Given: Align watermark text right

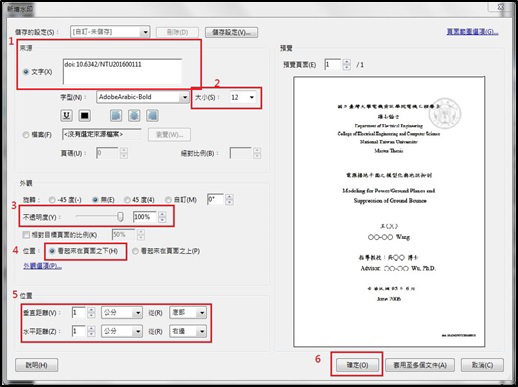Looking at the screenshot, I should click(152, 115).
